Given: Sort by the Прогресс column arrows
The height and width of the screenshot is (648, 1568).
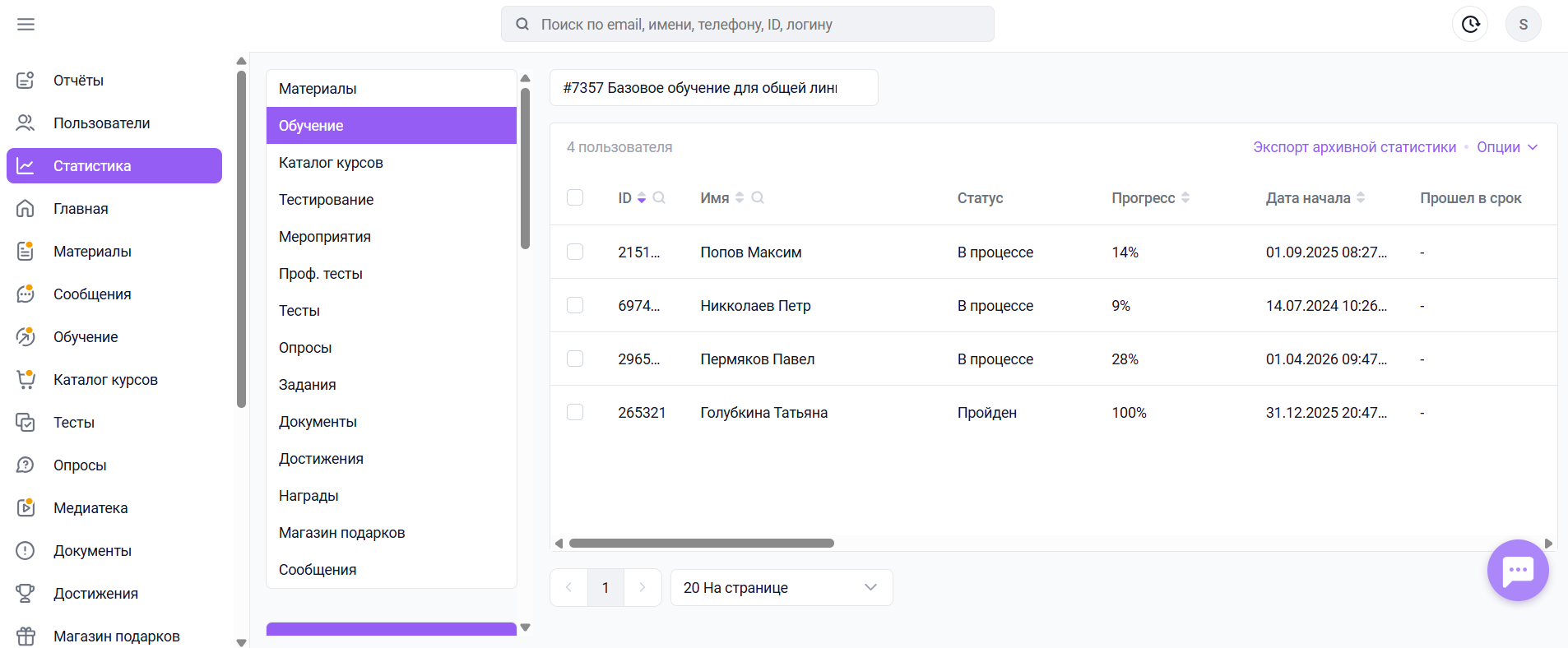Looking at the screenshot, I should point(1185,197).
